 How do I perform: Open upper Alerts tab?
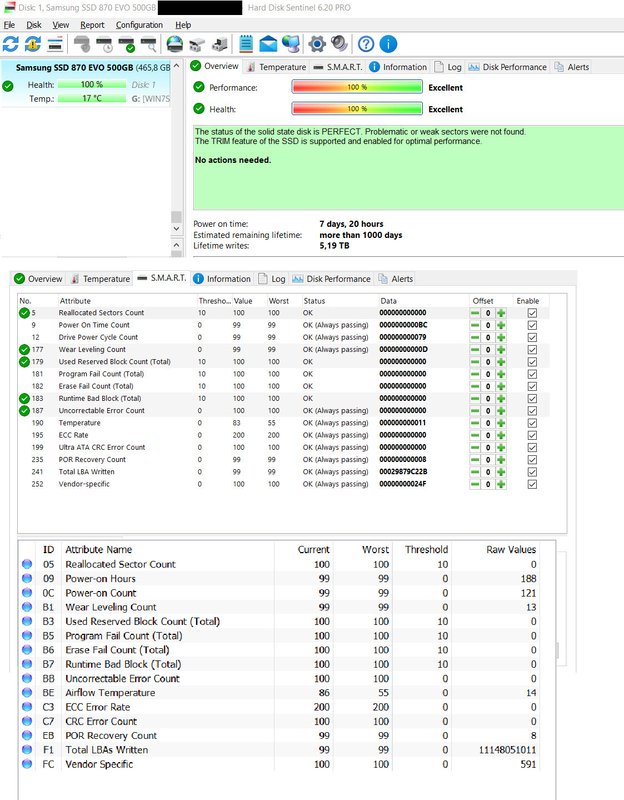coord(572,67)
